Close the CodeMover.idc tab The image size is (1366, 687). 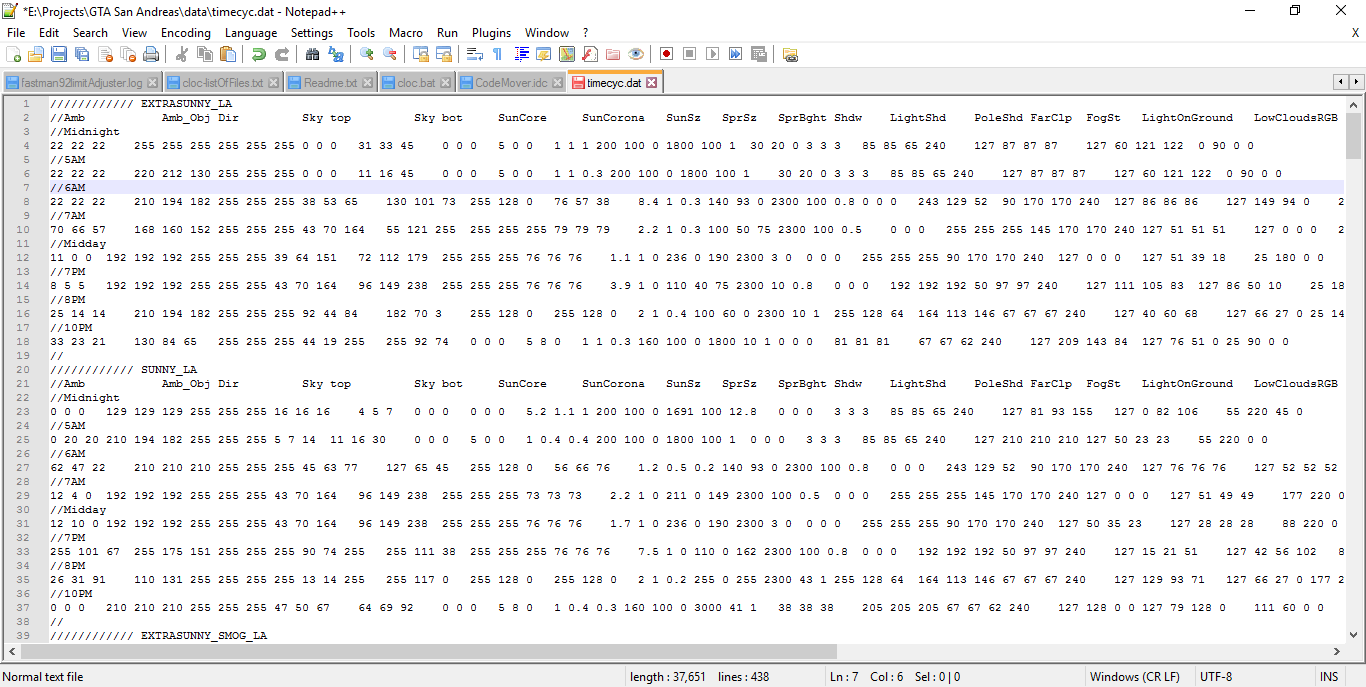(557, 82)
